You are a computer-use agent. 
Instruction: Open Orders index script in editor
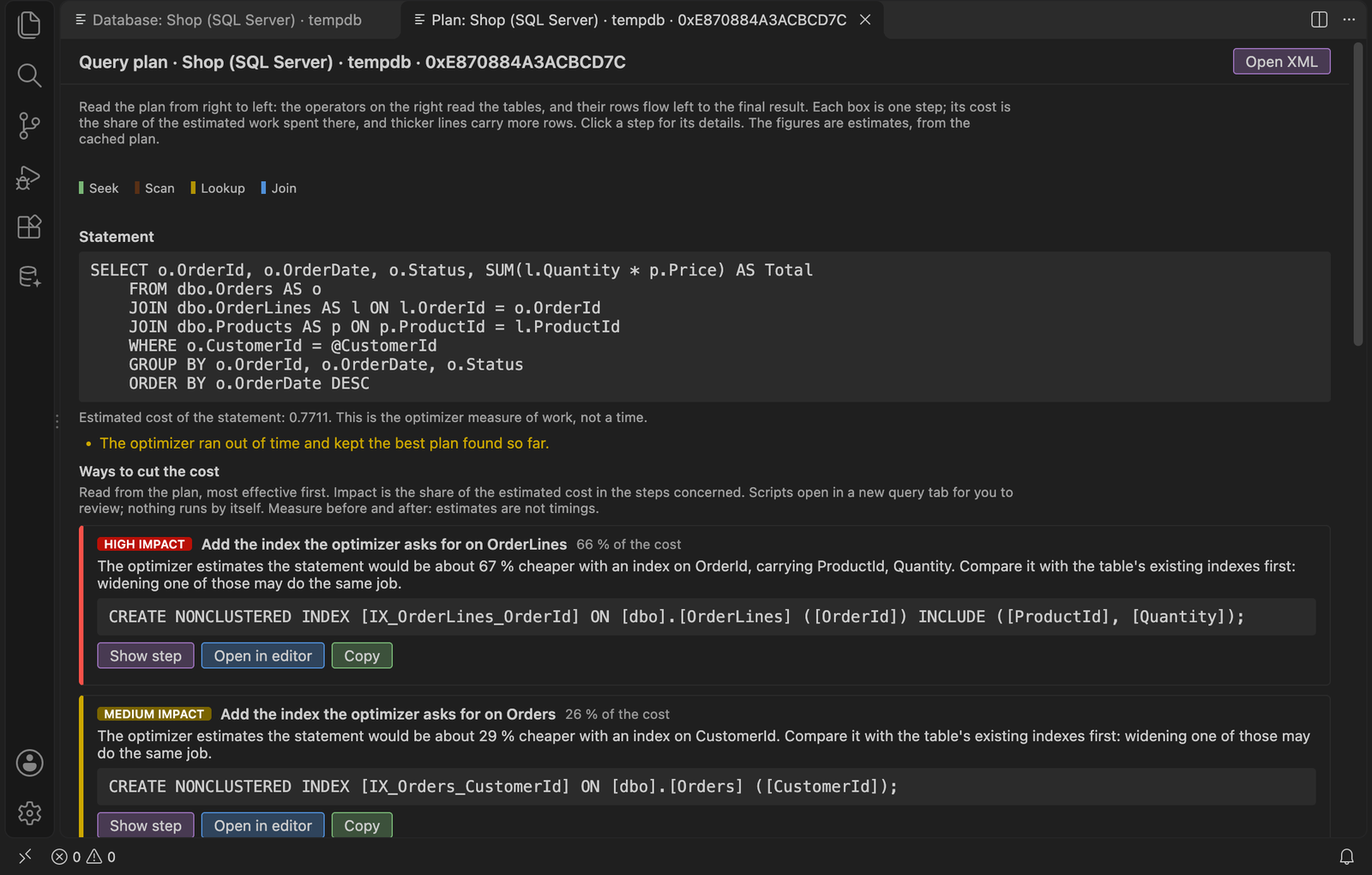[262, 825]
